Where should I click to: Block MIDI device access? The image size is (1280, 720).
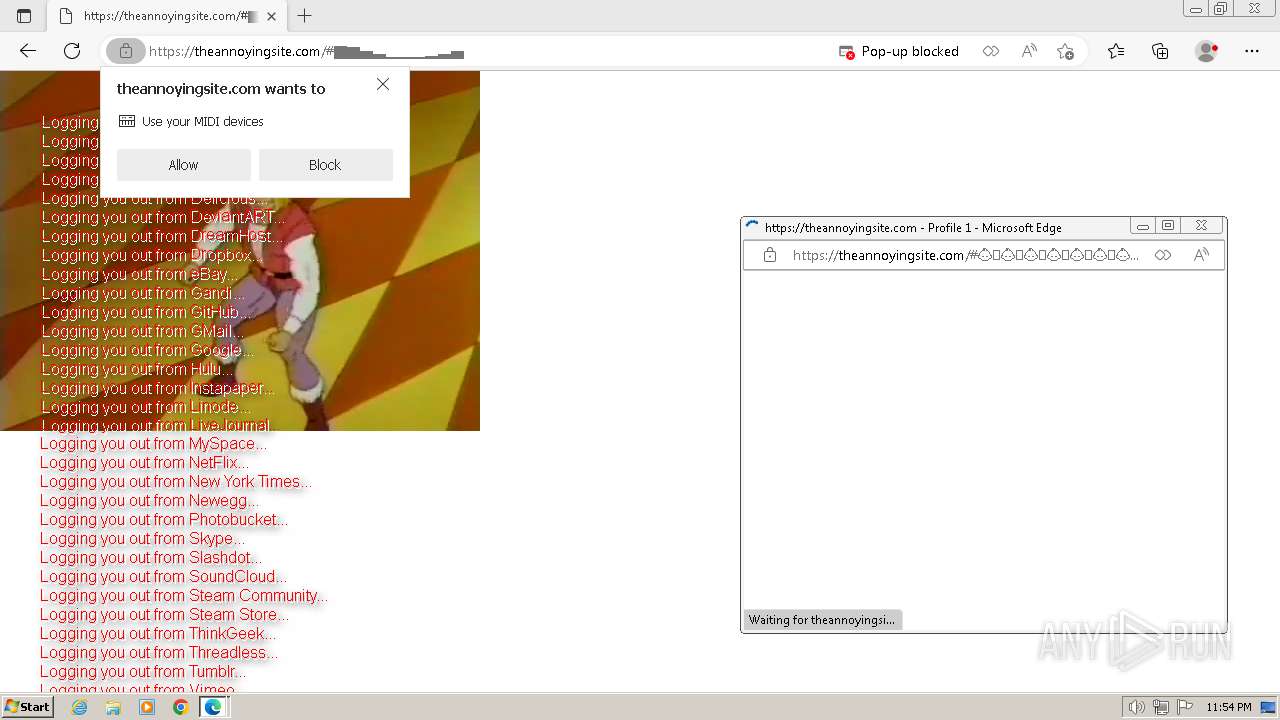[x=325, y=165]
